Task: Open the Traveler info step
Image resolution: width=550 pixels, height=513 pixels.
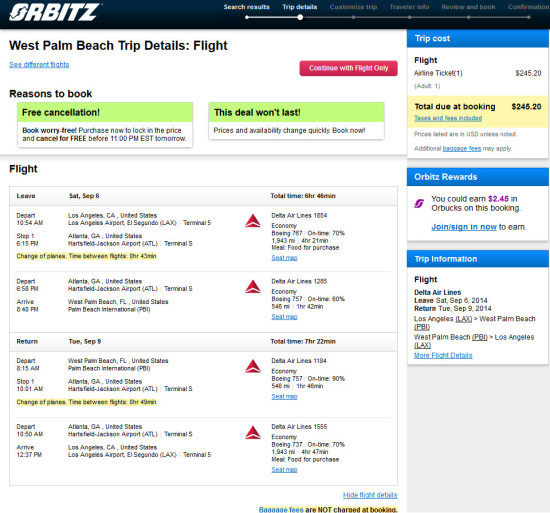Action: tap(409, 7)
